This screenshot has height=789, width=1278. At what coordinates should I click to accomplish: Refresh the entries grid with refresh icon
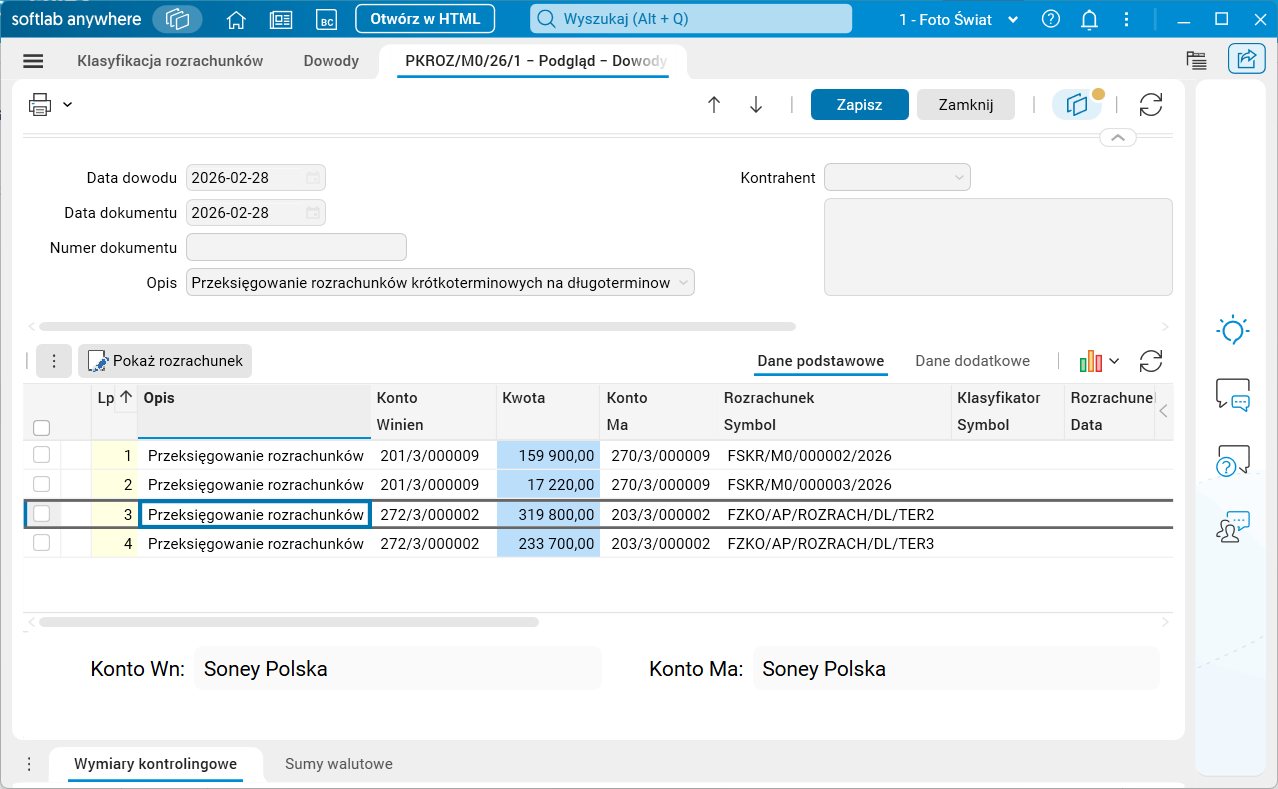(x=1151, y=361)
